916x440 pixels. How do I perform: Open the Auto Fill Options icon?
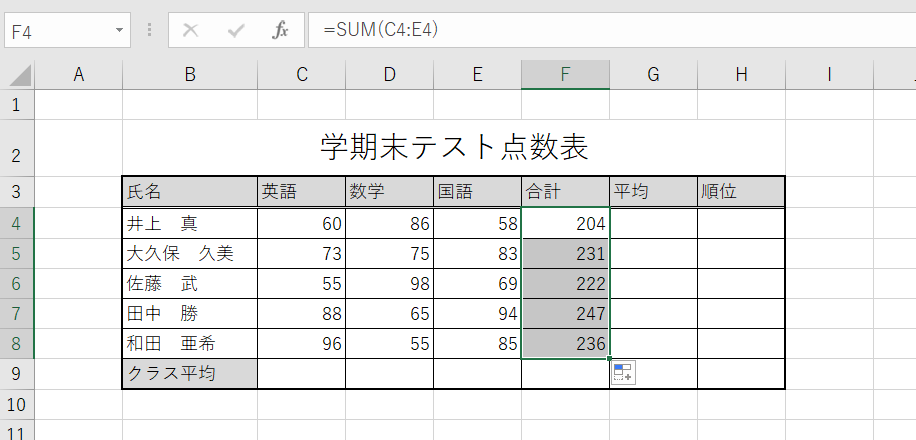click(x=624, y=374)
